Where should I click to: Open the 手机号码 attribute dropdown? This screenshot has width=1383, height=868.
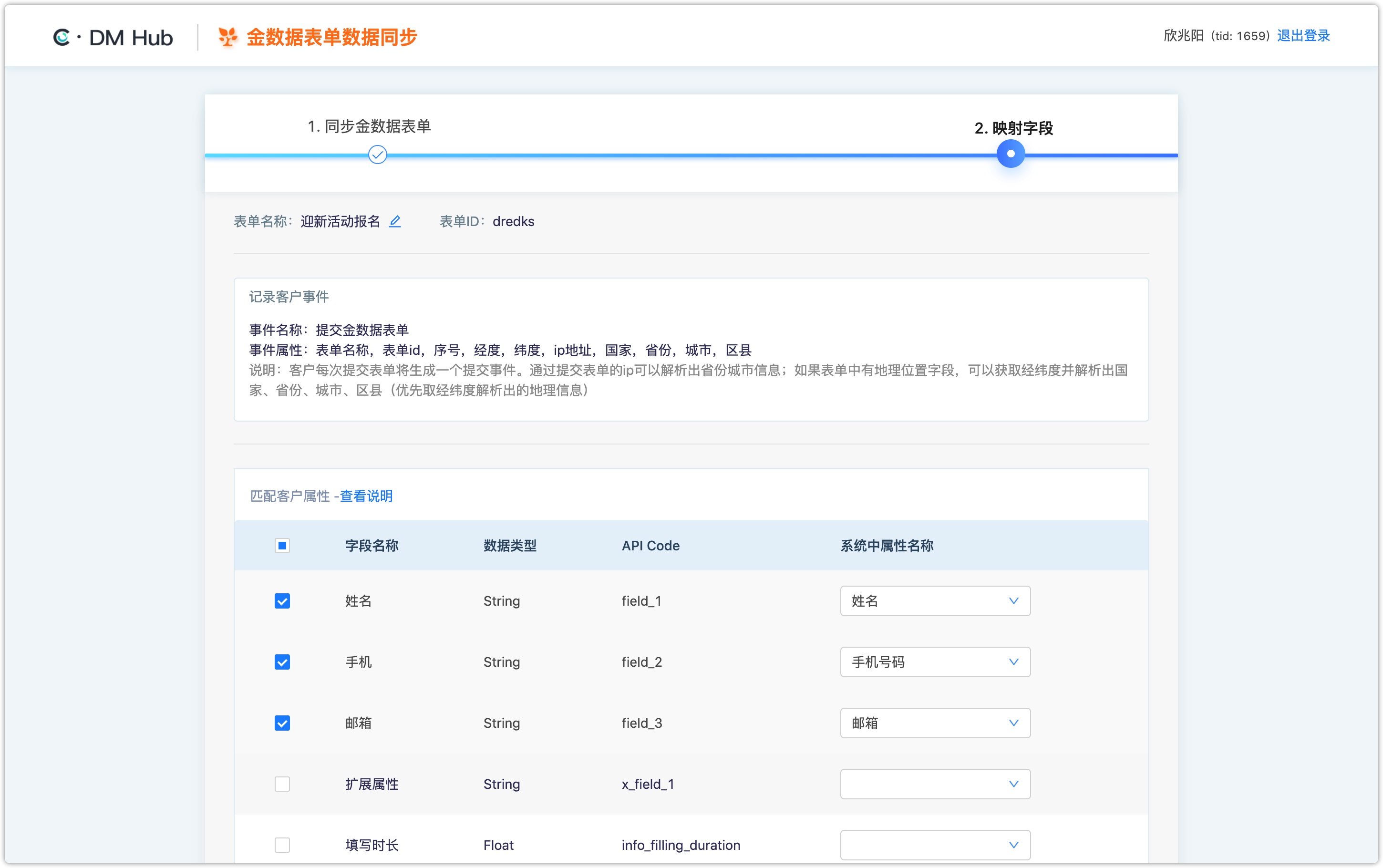point(935,662)
